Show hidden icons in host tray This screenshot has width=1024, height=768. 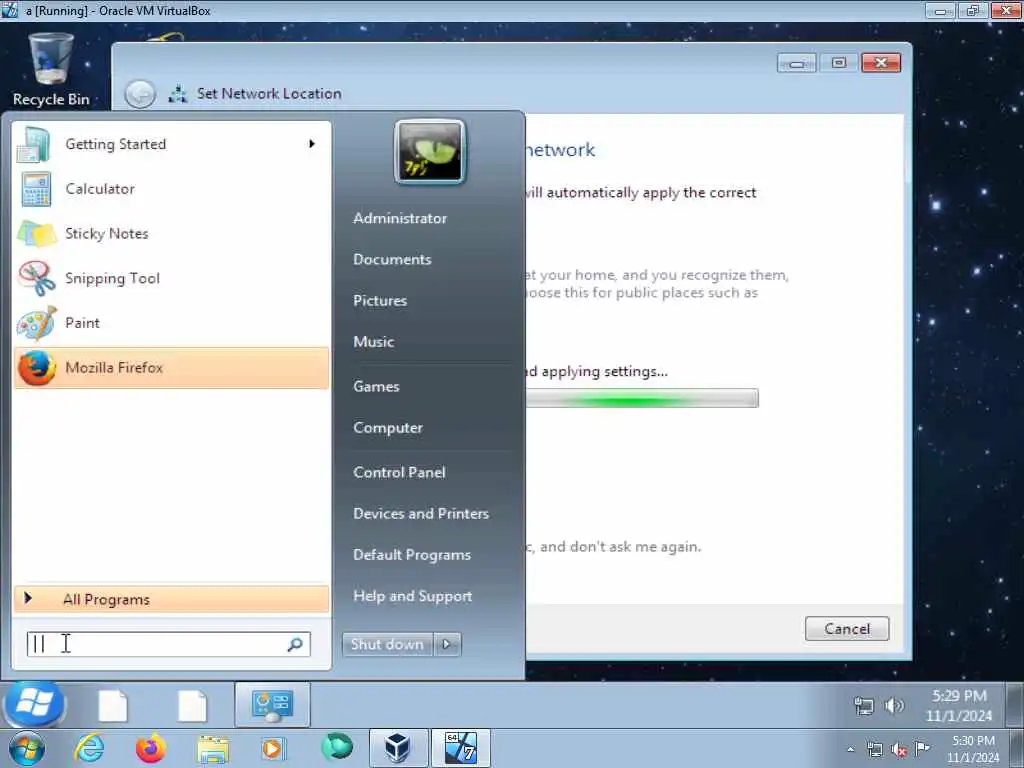pyautogui.click(x=850, y=750)
